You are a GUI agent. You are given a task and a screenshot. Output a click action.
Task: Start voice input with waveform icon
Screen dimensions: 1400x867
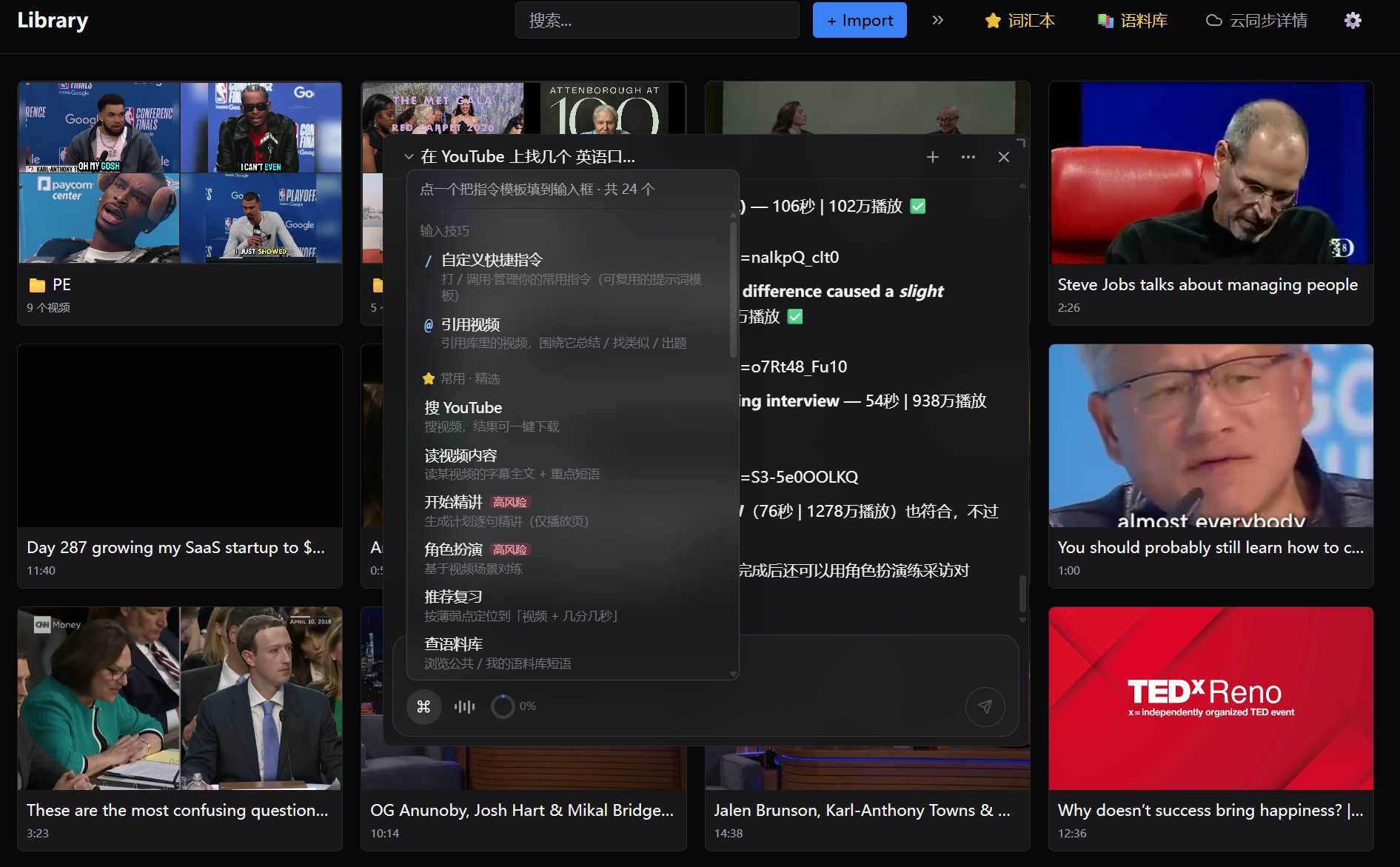[x=464, y=706]
